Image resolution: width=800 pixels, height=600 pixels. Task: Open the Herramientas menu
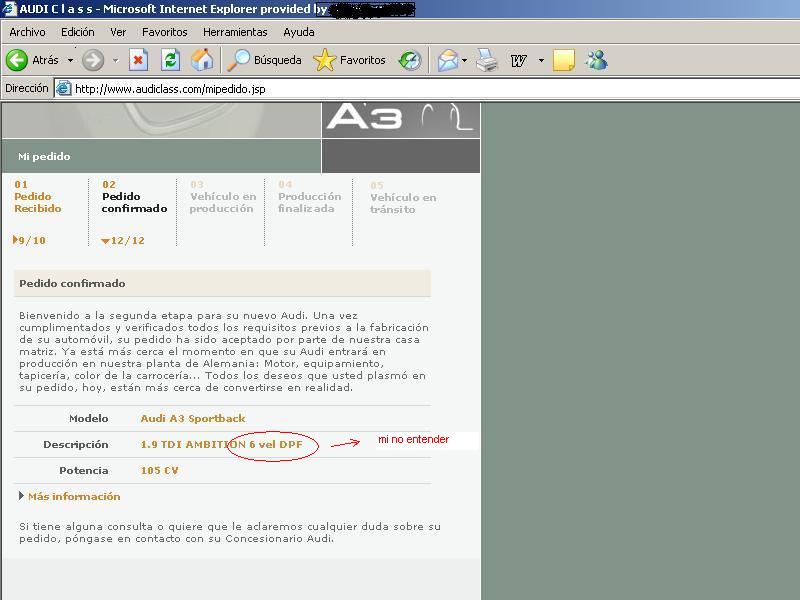[x=235, y=32]
